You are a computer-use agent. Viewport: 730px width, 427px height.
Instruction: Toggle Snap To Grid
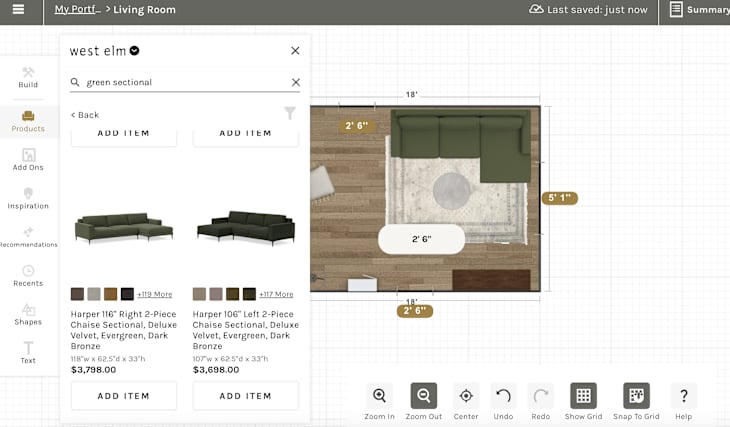636,396
